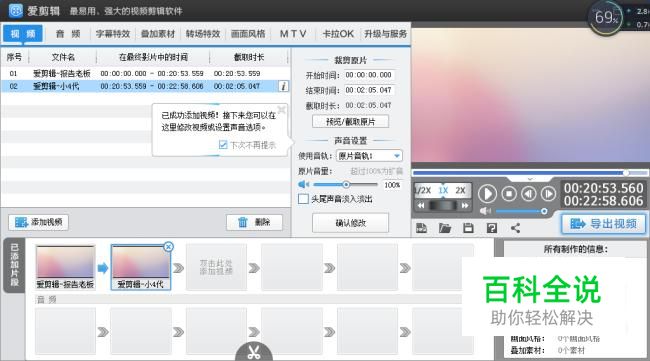This screenshot has width=650, height=361.
Task: Click the 已添加片段 side tab
Action: pos(15,265)
